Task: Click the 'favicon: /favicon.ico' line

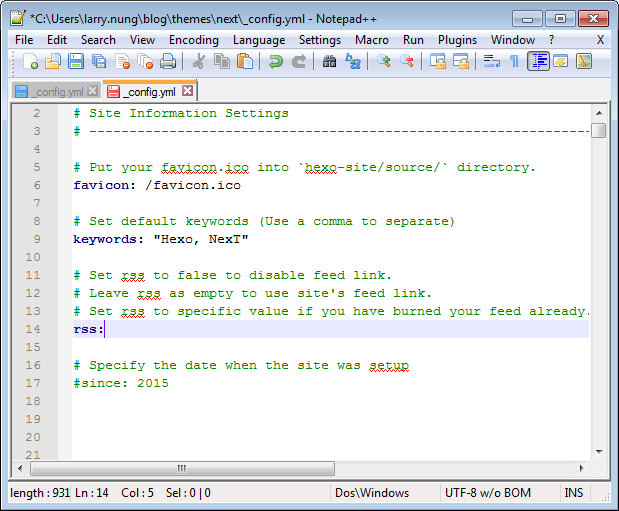Action: coord(157,185)
